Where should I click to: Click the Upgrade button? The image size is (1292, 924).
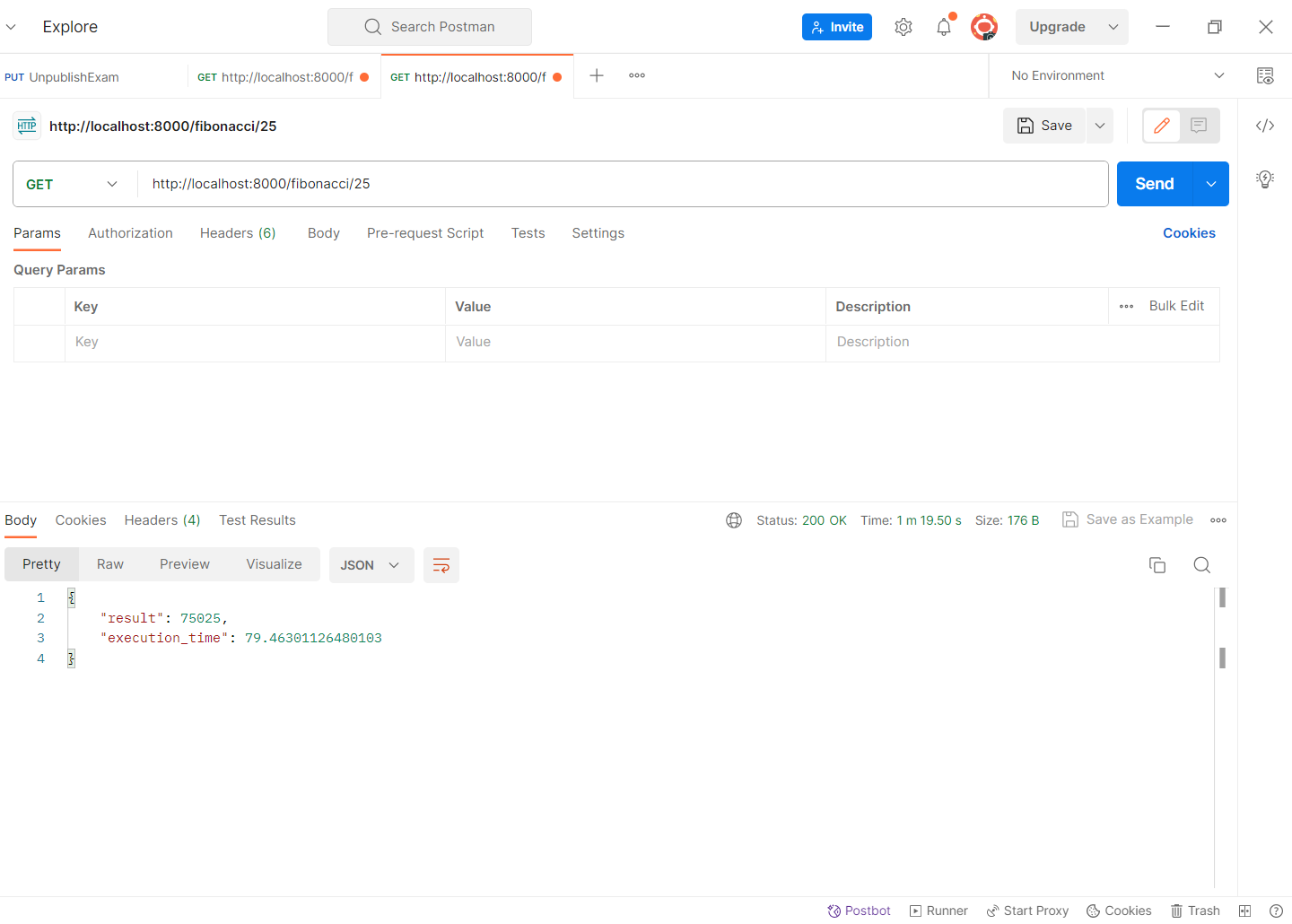(1057, 27)
